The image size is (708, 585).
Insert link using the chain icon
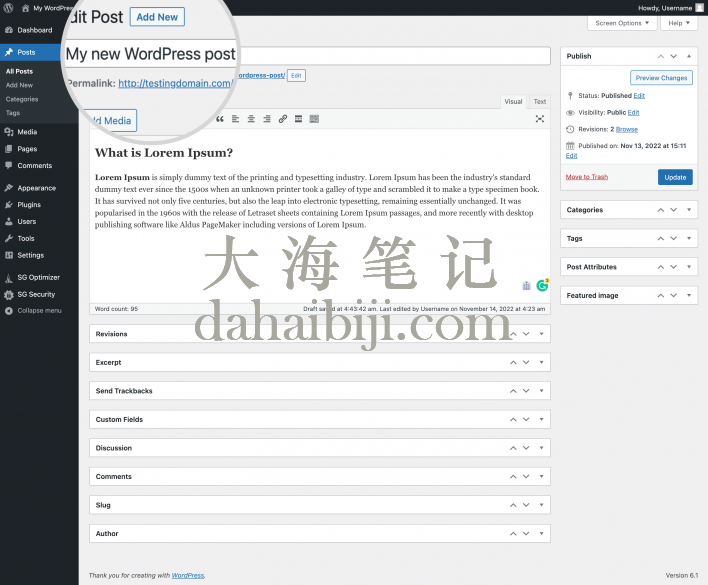(283, 119)
